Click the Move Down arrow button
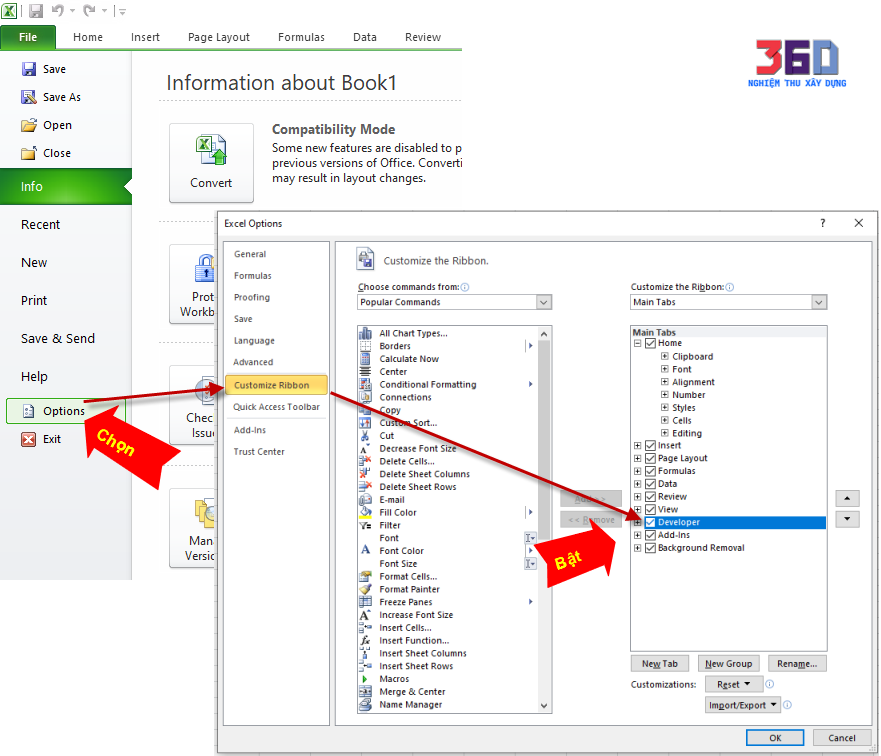Image resolution: width=881 pixels, height=756 pixels. [847, 519]
